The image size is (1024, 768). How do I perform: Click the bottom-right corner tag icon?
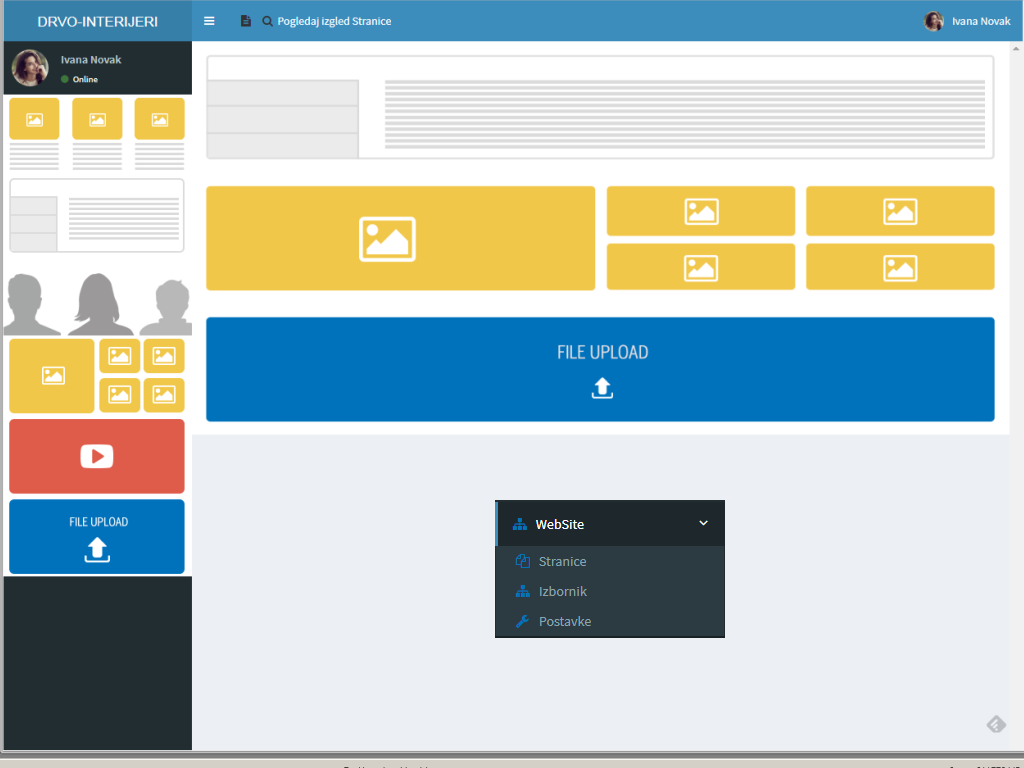point(996,724)
